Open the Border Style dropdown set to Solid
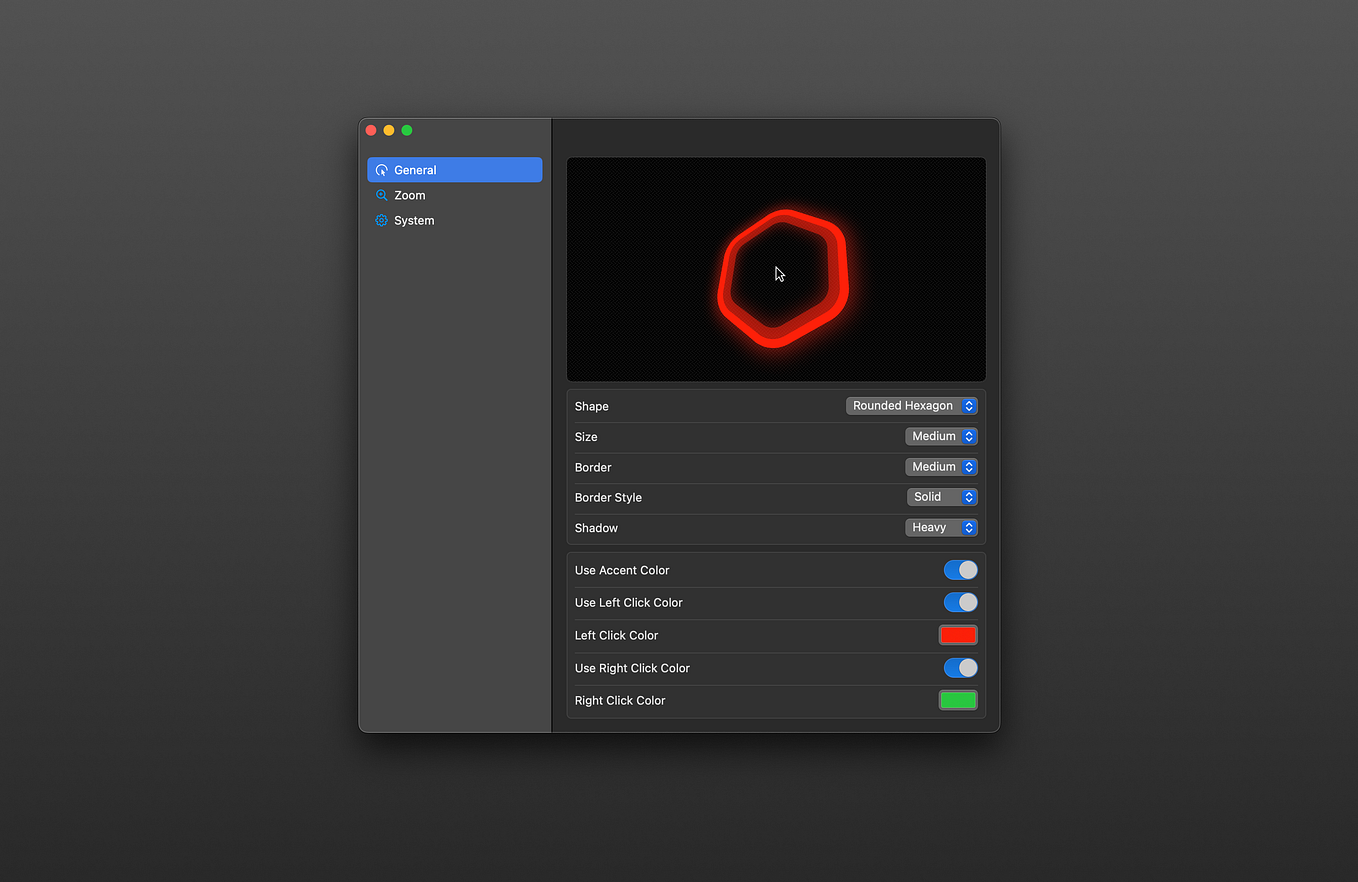The image size is (1358, 882). click(x=941, y=496)
